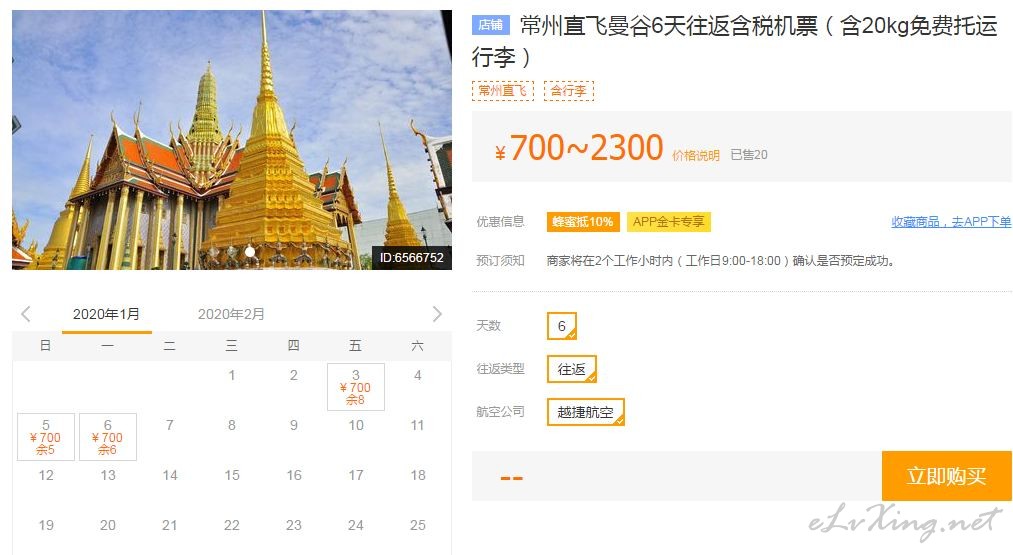Click calendar date 24

356,525
